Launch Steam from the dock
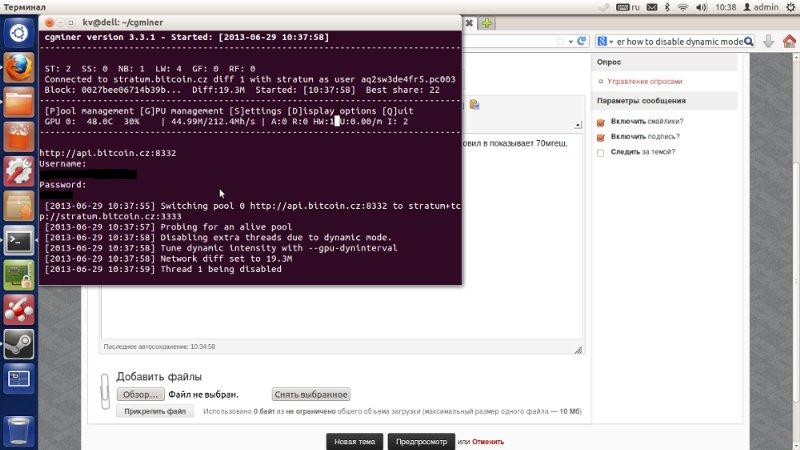The width and height of the screenshot is (800, 450). 18,343
